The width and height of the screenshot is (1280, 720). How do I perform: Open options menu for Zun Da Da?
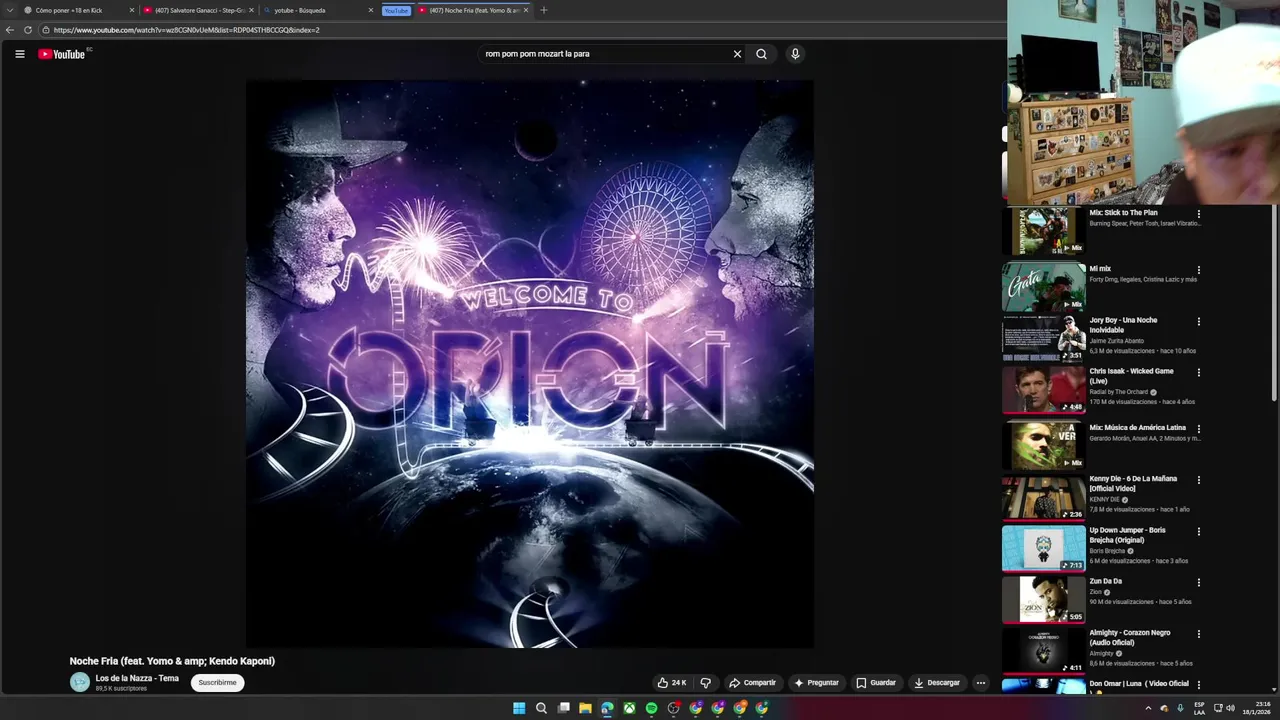point(1199,583)
